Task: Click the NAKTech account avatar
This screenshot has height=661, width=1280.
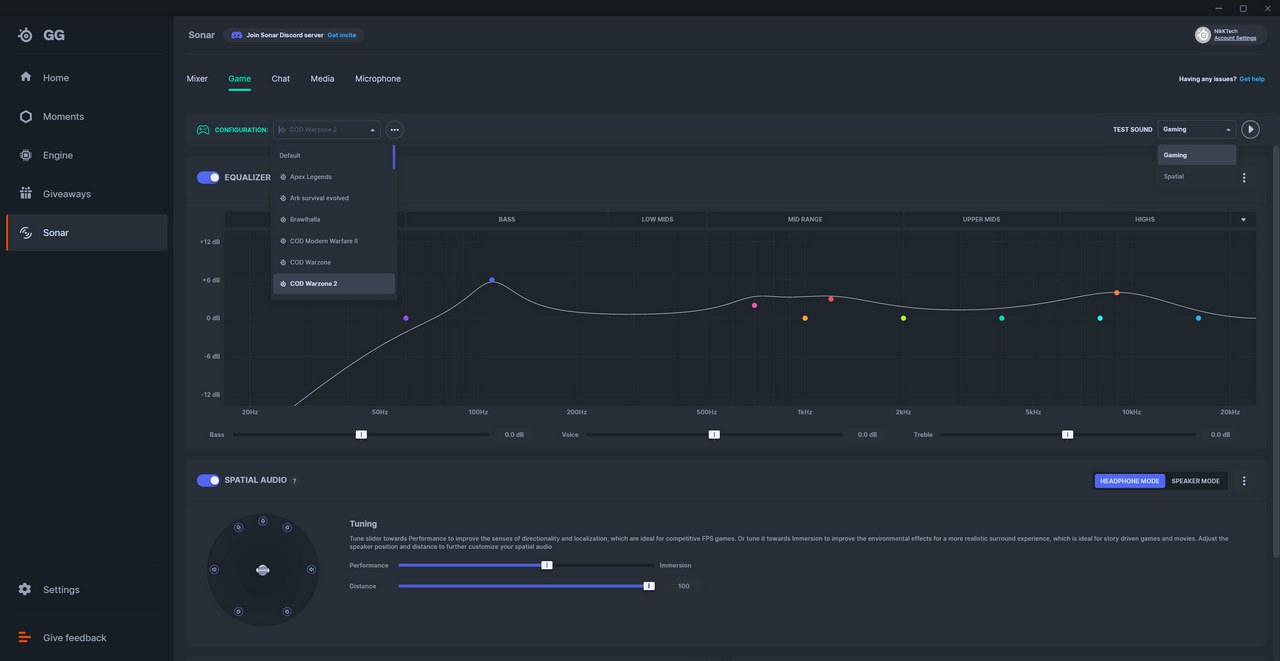Action: pos(1203,35)
